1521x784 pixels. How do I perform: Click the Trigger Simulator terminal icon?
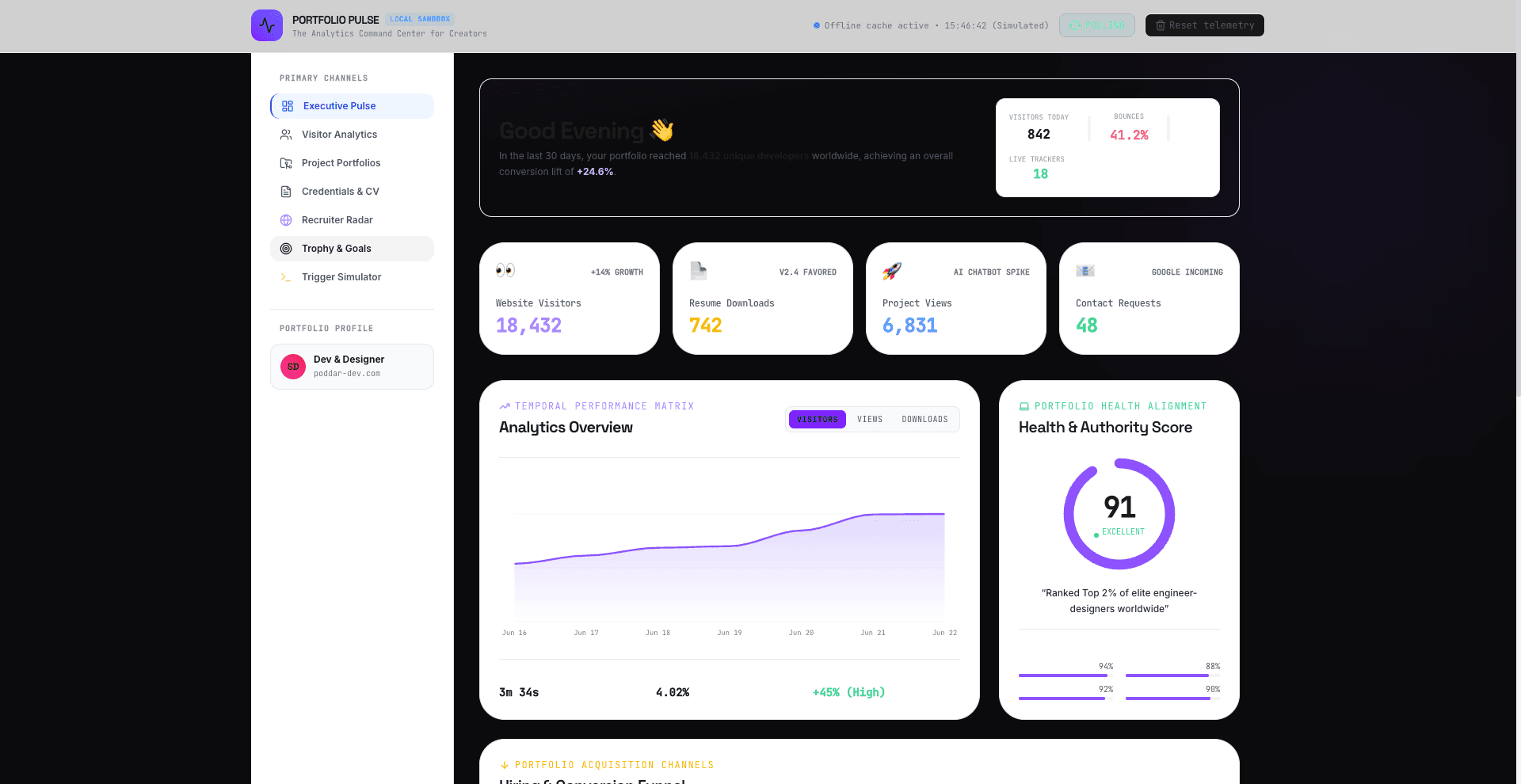click(286, 277)
